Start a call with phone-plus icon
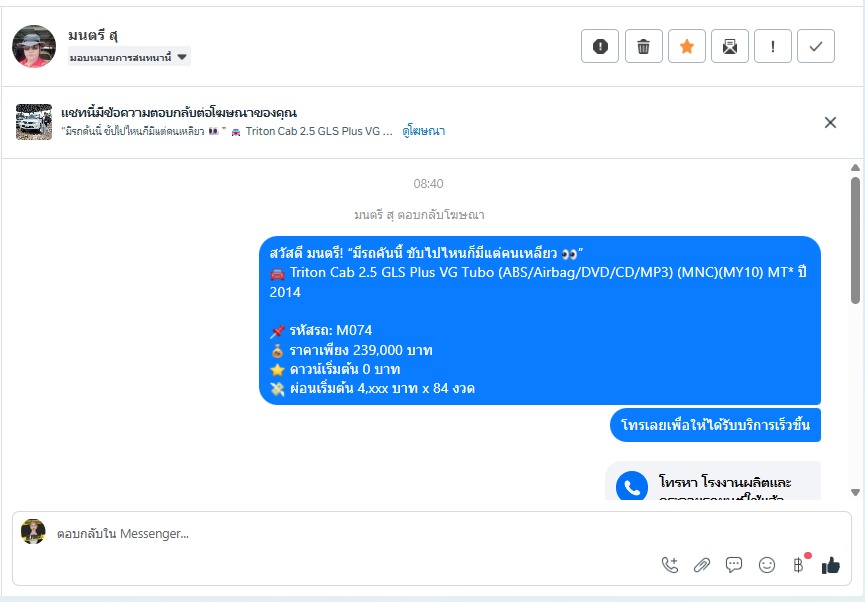865x602 pixels. 669,565
